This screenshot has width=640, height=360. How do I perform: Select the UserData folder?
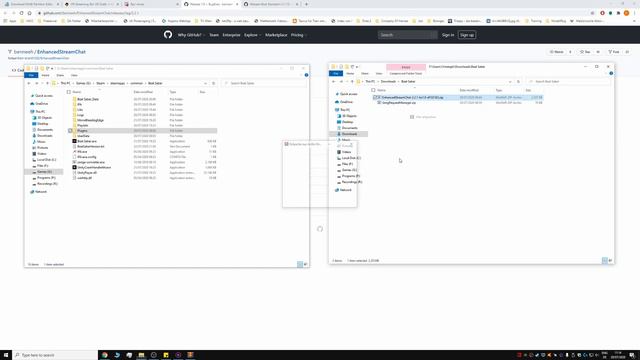(83, 136)
